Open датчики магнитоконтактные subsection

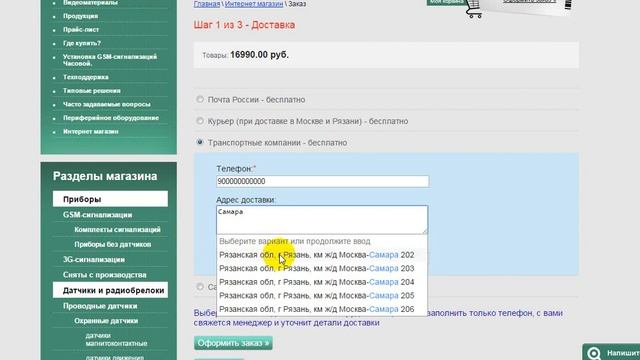click(x=116, y=339)
